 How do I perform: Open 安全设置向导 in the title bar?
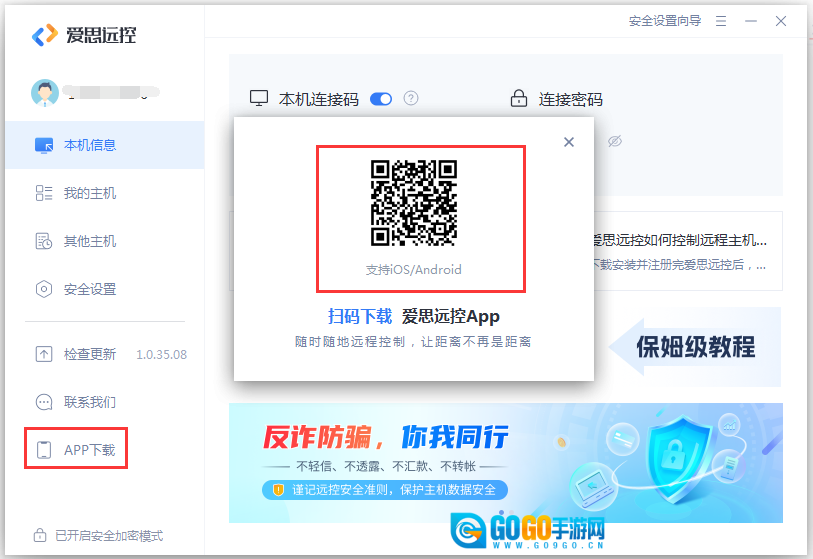[664, 21]
